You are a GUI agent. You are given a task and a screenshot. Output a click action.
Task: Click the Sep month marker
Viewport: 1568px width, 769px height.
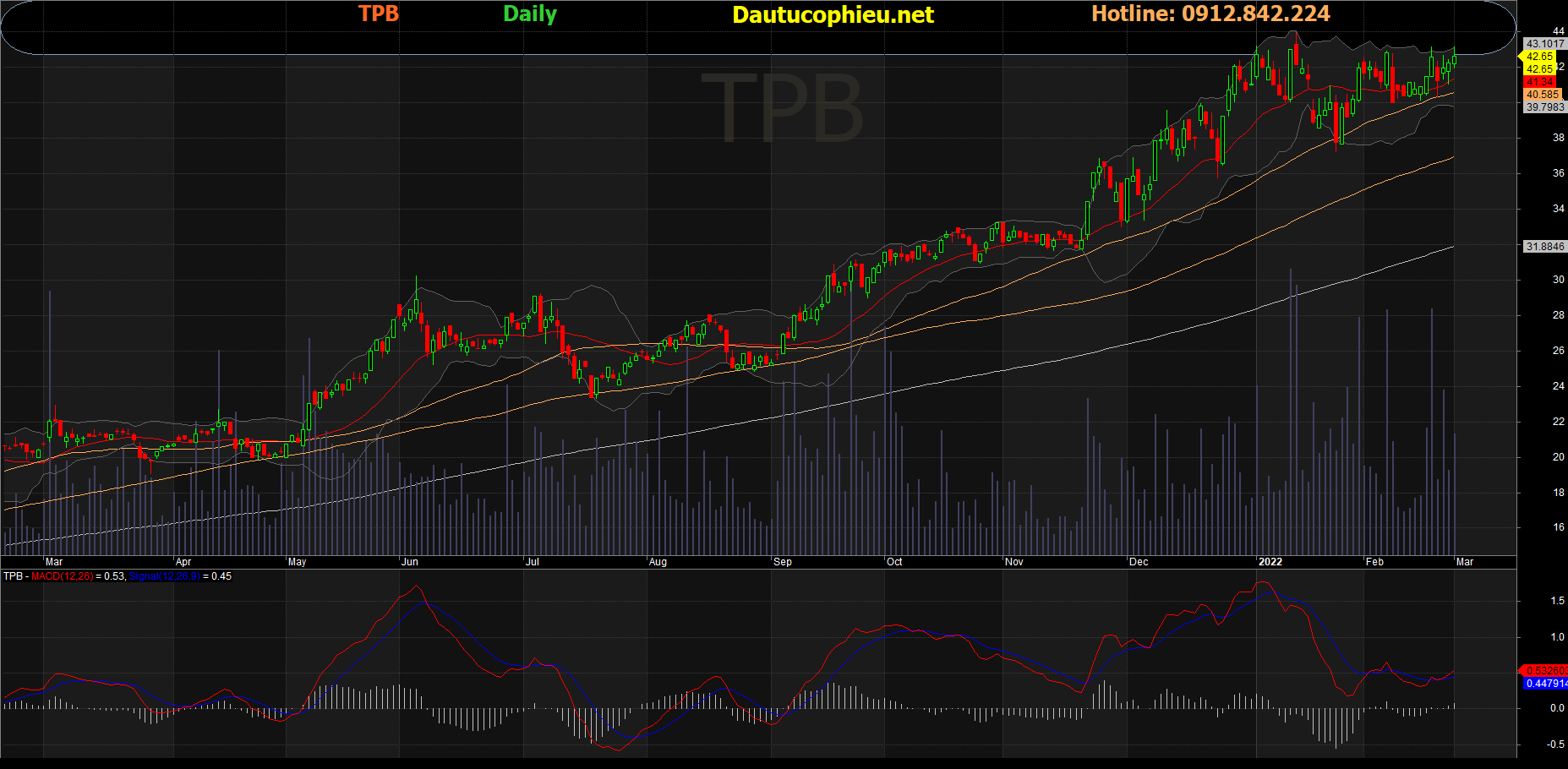click(x=783, y=562)
